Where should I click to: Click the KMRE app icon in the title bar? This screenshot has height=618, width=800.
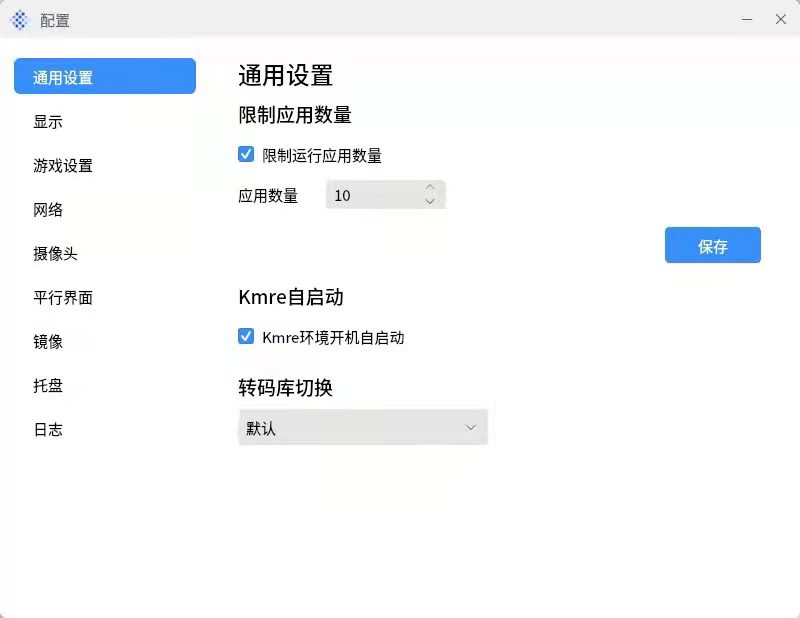coord(19,19)
